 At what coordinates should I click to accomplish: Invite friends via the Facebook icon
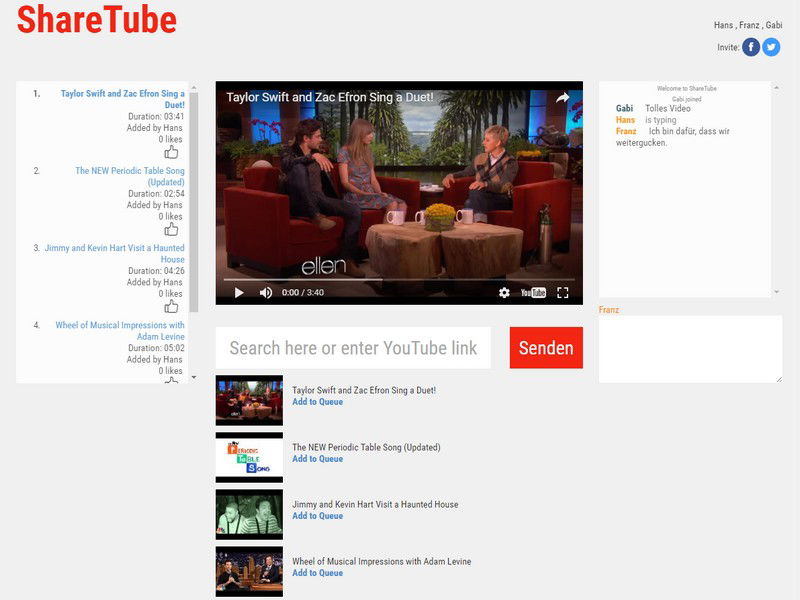tap(751, 47)
